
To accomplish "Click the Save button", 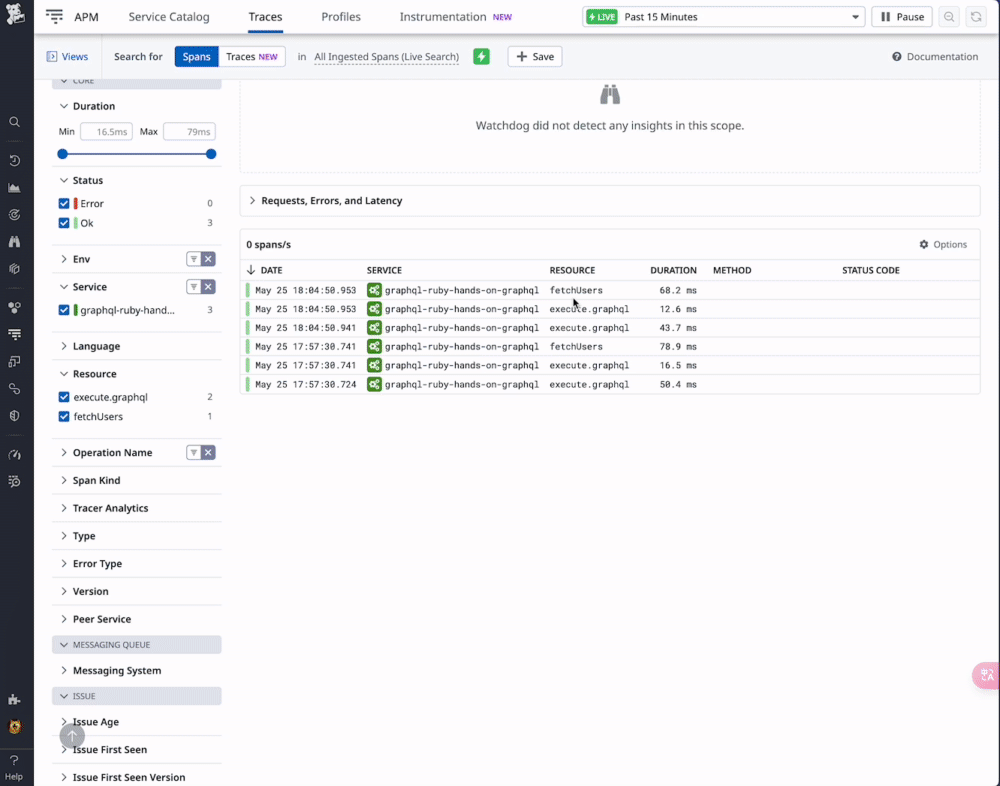I will 535,56.
